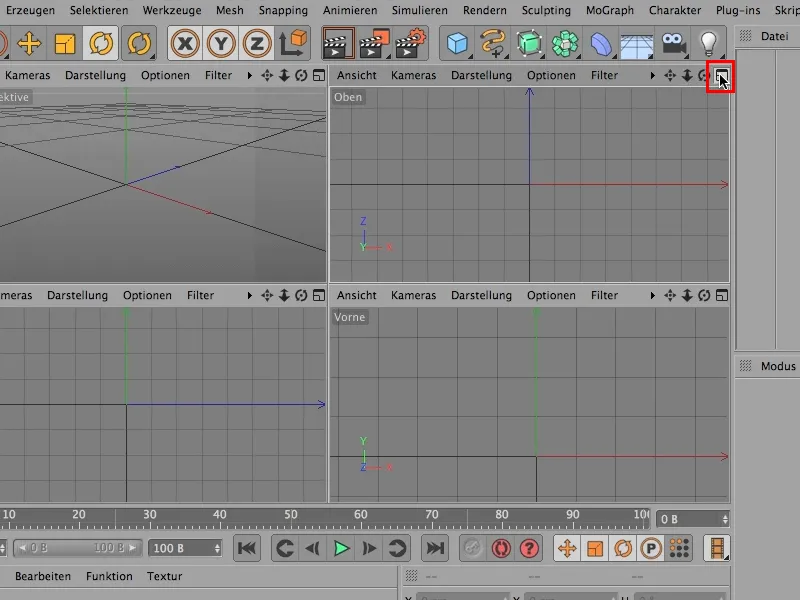Maximize the Vorne viewport toggle icon

(721, 295)
